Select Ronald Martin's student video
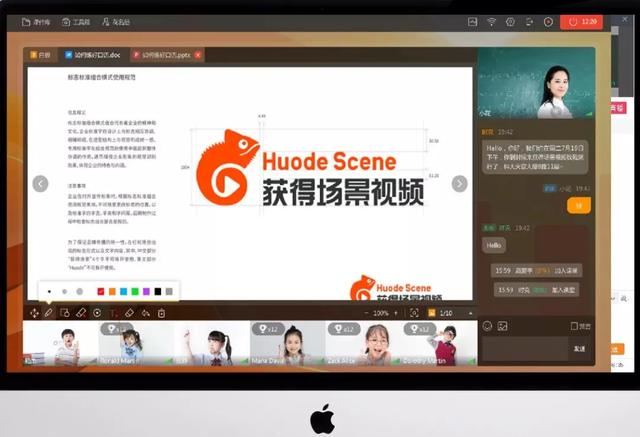640x437 pixels. point(137,343)
